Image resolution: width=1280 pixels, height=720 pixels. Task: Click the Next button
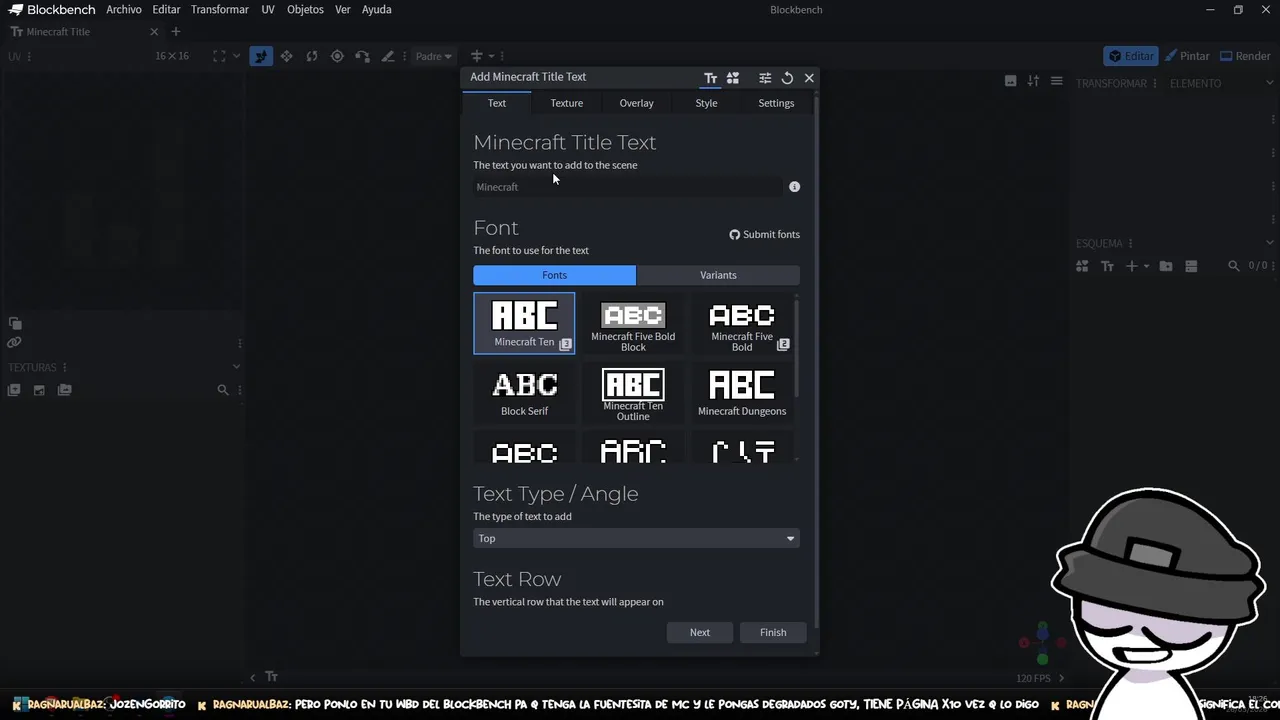700,632
